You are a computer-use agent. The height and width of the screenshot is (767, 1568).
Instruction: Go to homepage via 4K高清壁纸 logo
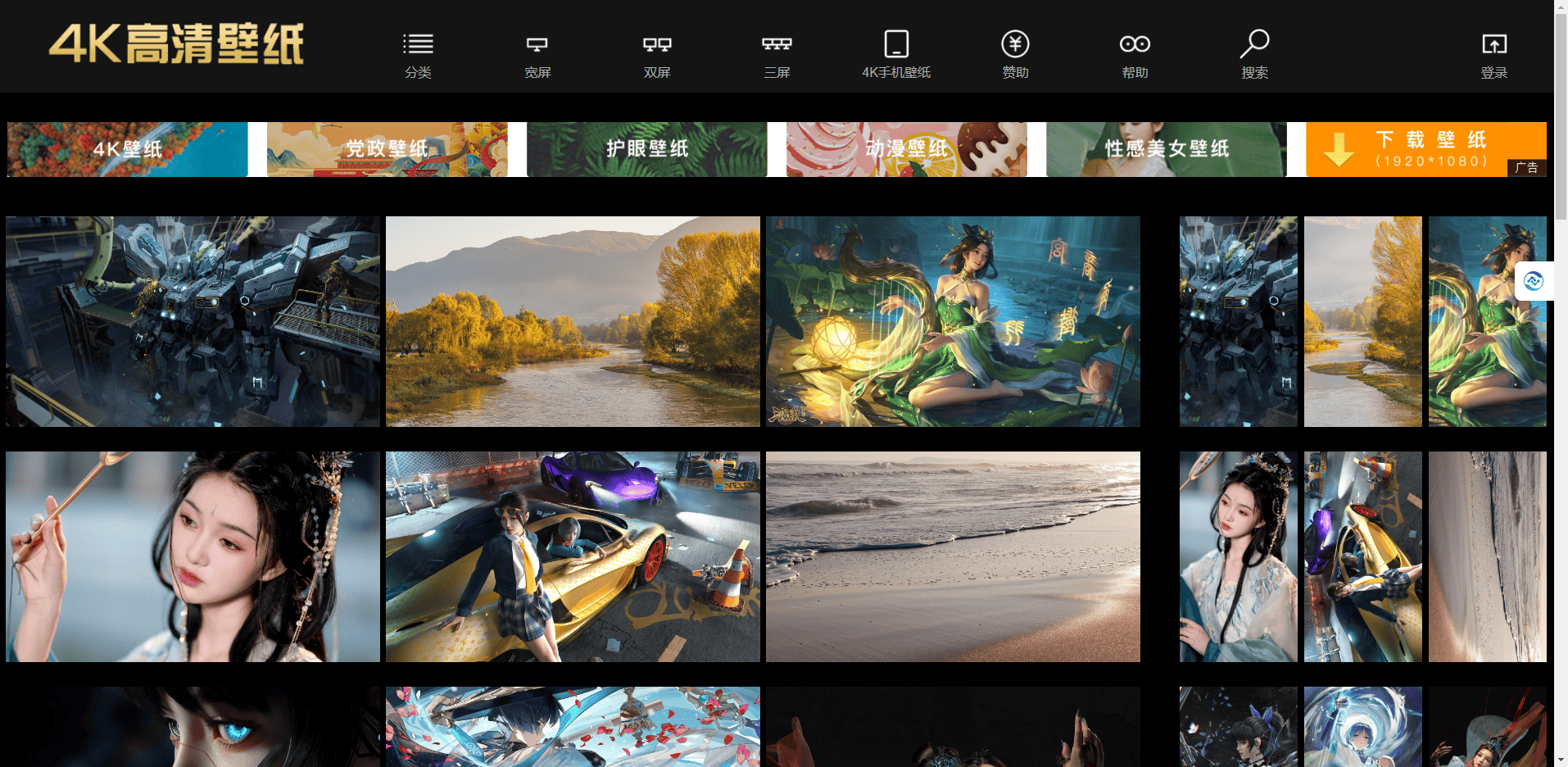177,44
